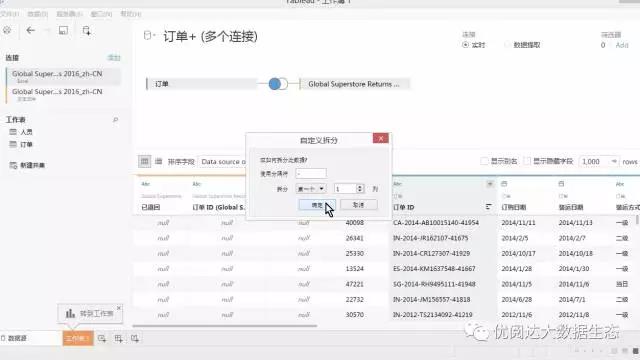Click the new story tab icon
The height and width of the screenshot is (360, 640).
[135, 338]
